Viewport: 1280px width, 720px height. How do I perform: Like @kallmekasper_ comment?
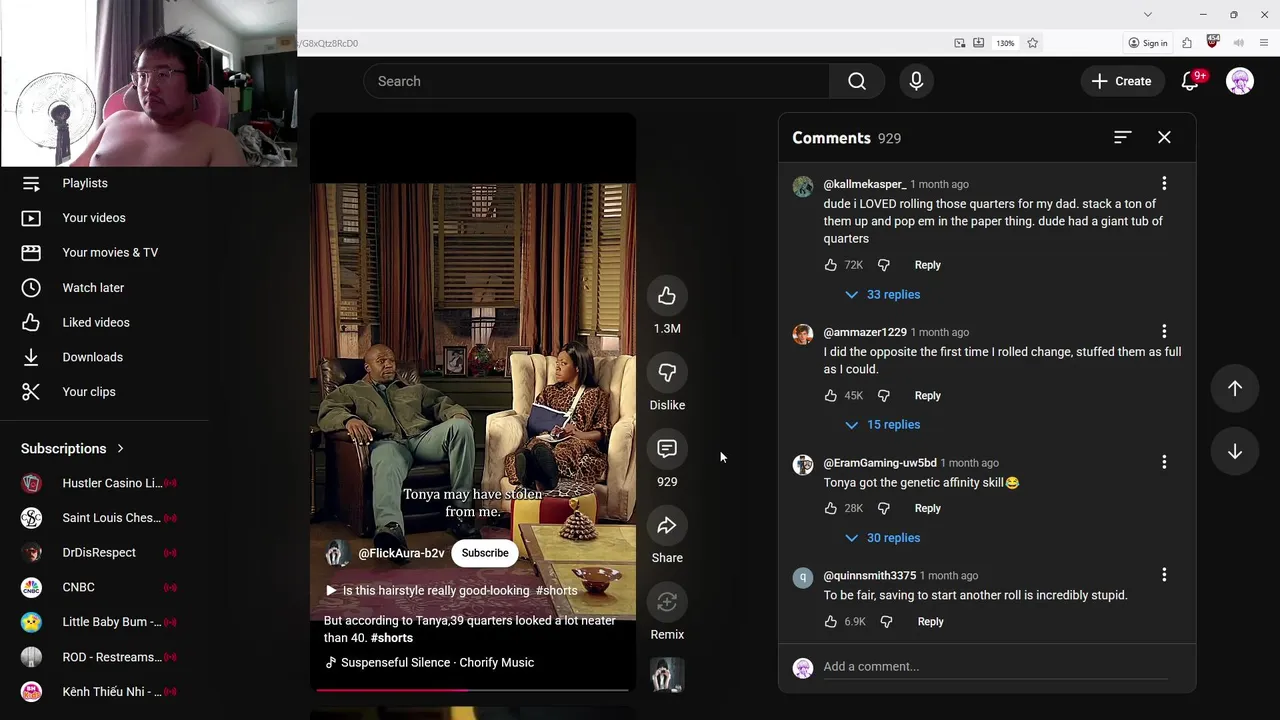point(831,265)
